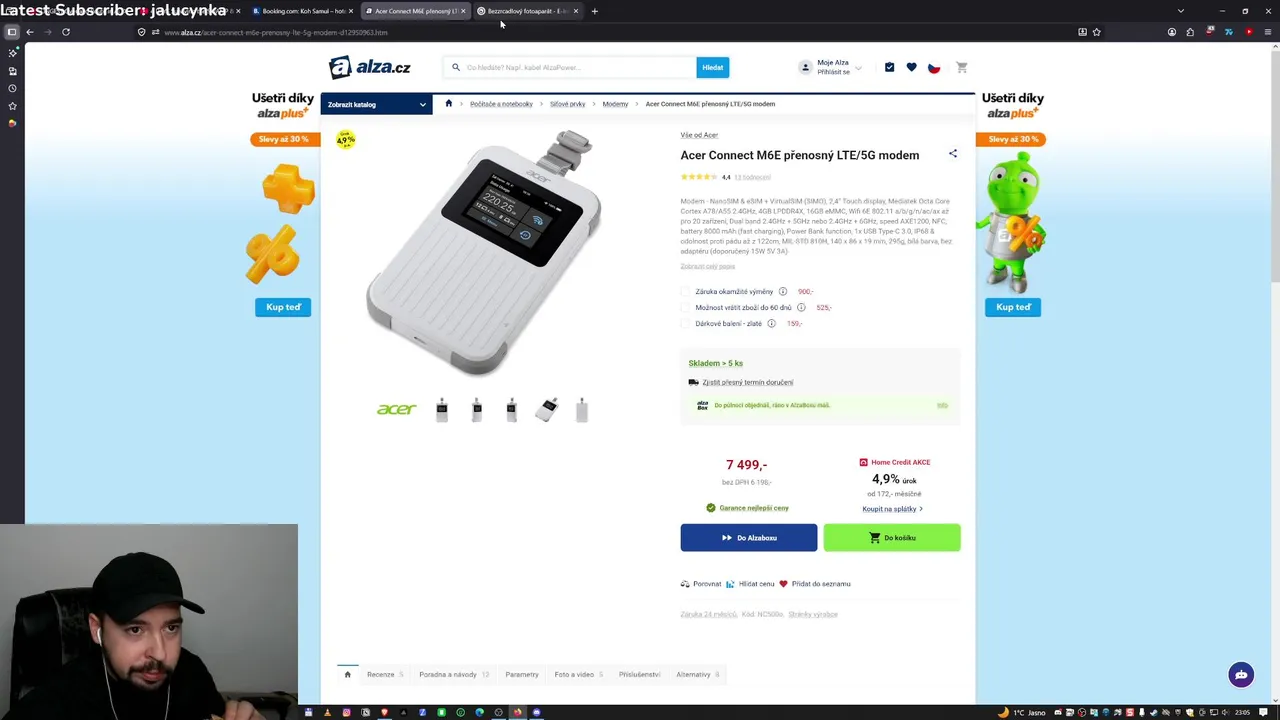This screenshot has width=1280, height=720.
Task: Tick Možnost vrátit zboží do 60 dnů
Action: [686, 308]
